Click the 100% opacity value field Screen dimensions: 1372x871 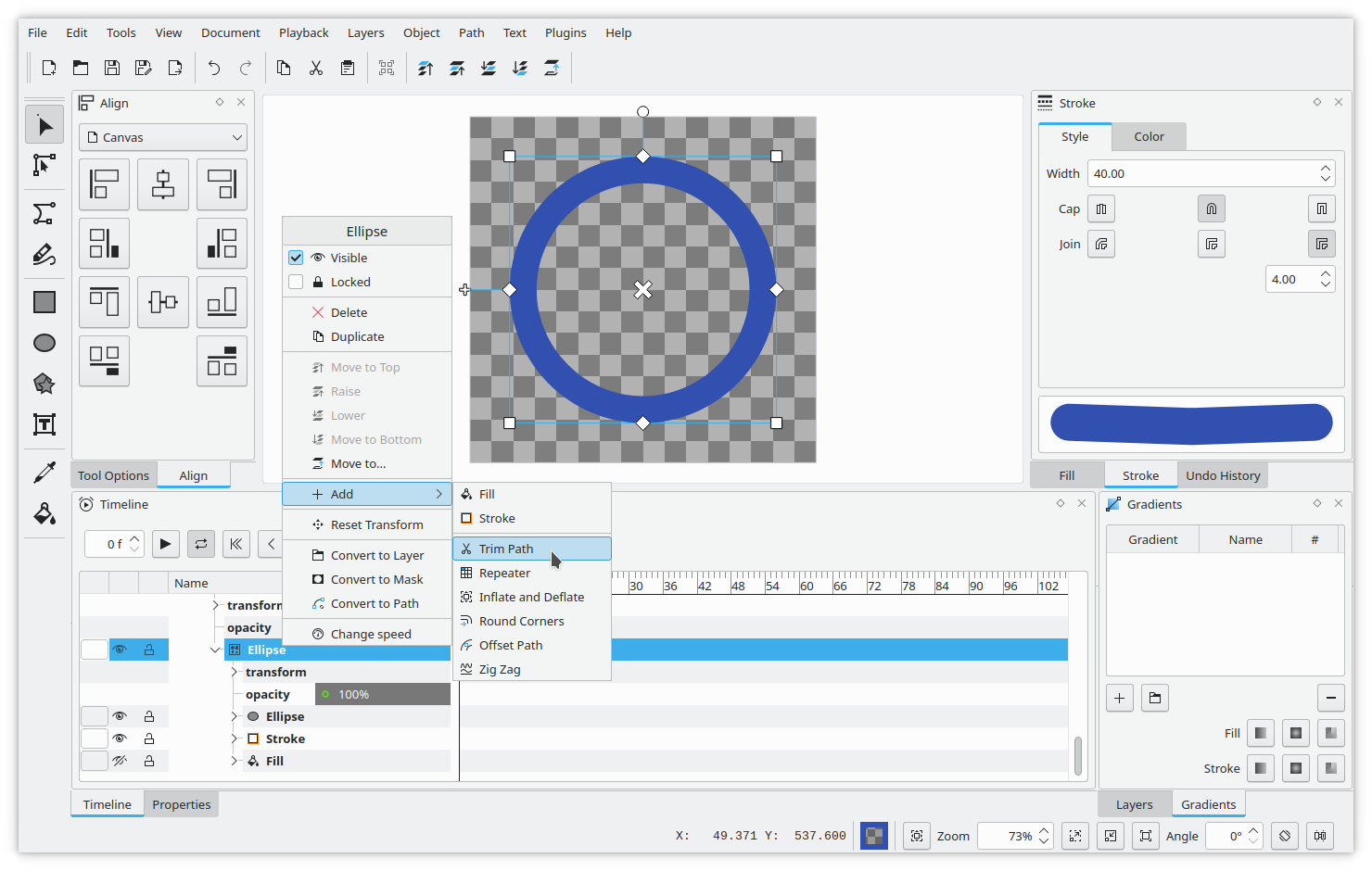click(383, 694)
